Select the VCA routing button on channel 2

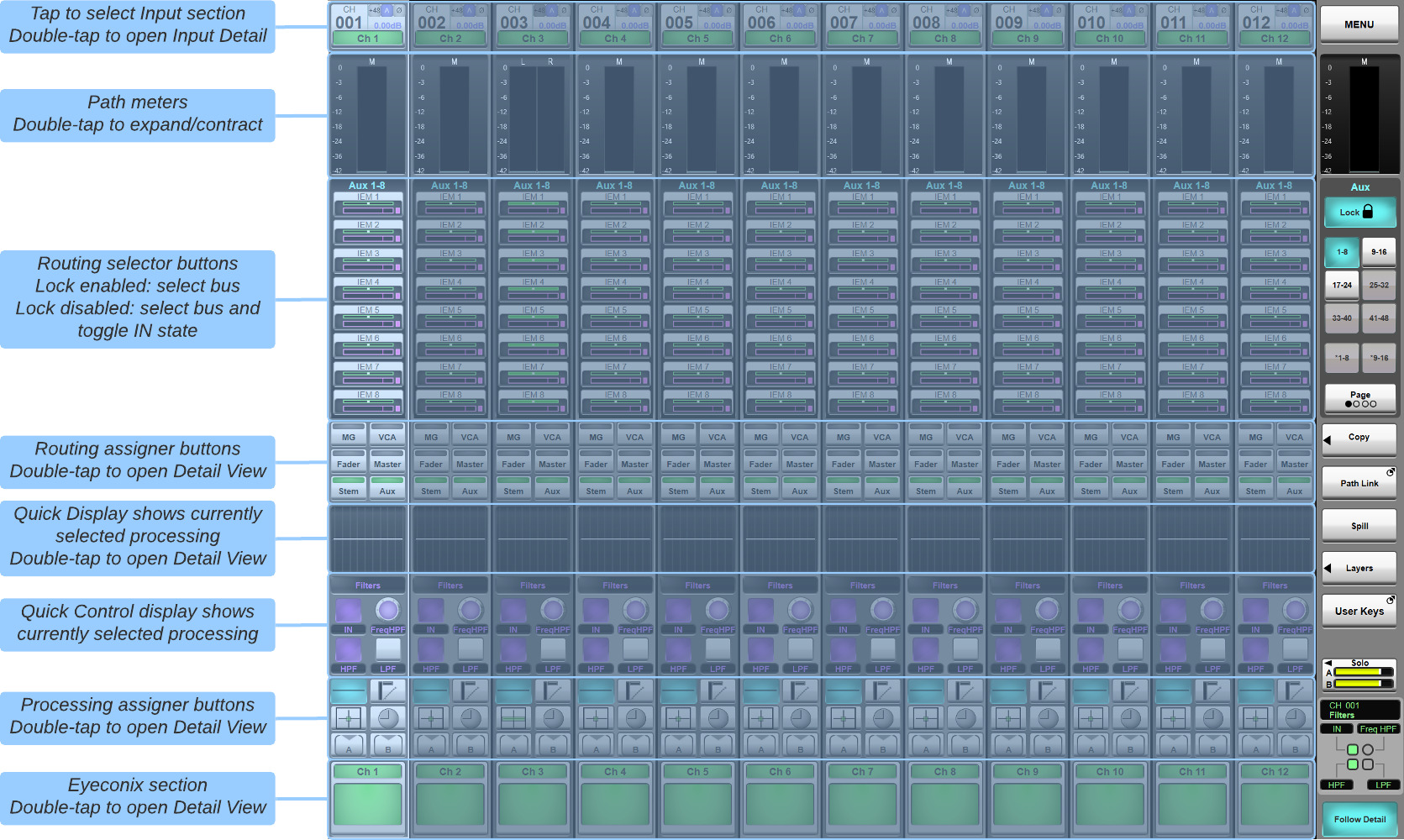(x=470, y=434)
